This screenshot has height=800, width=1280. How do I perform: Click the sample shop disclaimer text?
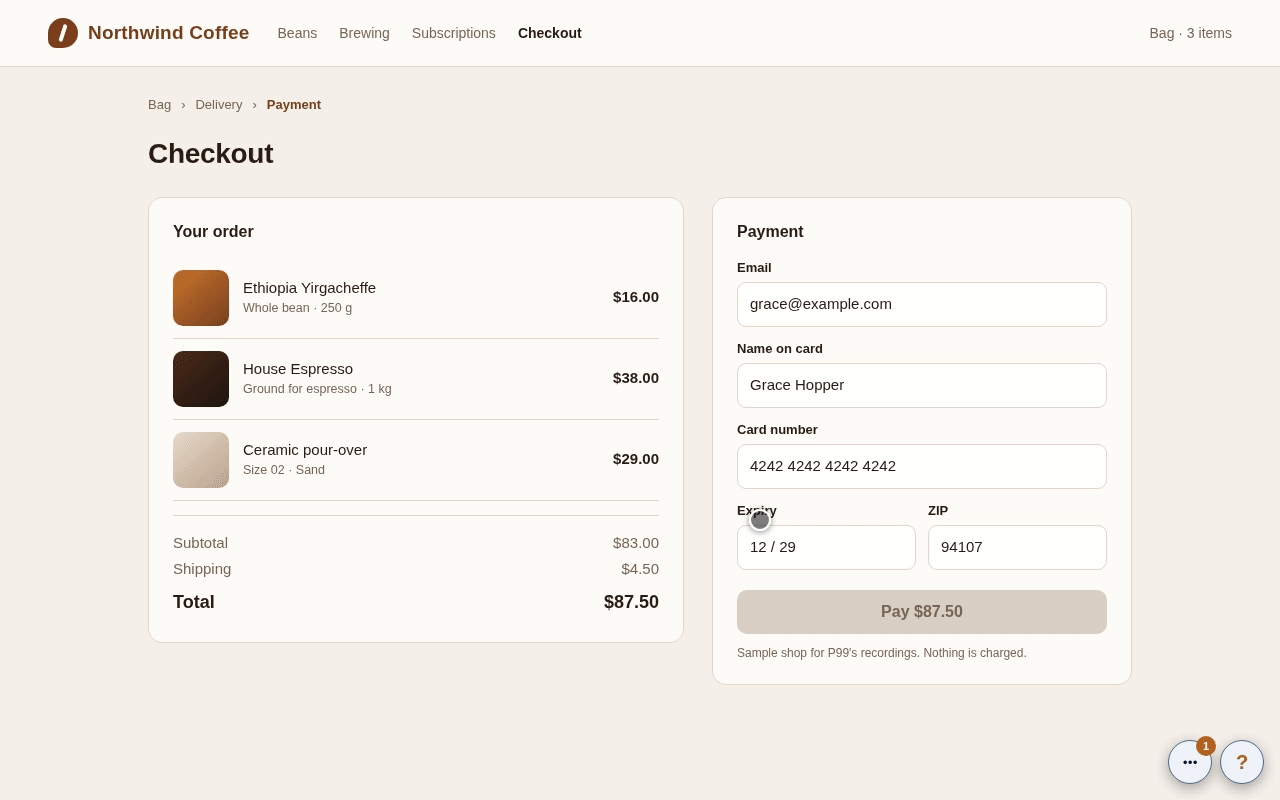[882, 653]
